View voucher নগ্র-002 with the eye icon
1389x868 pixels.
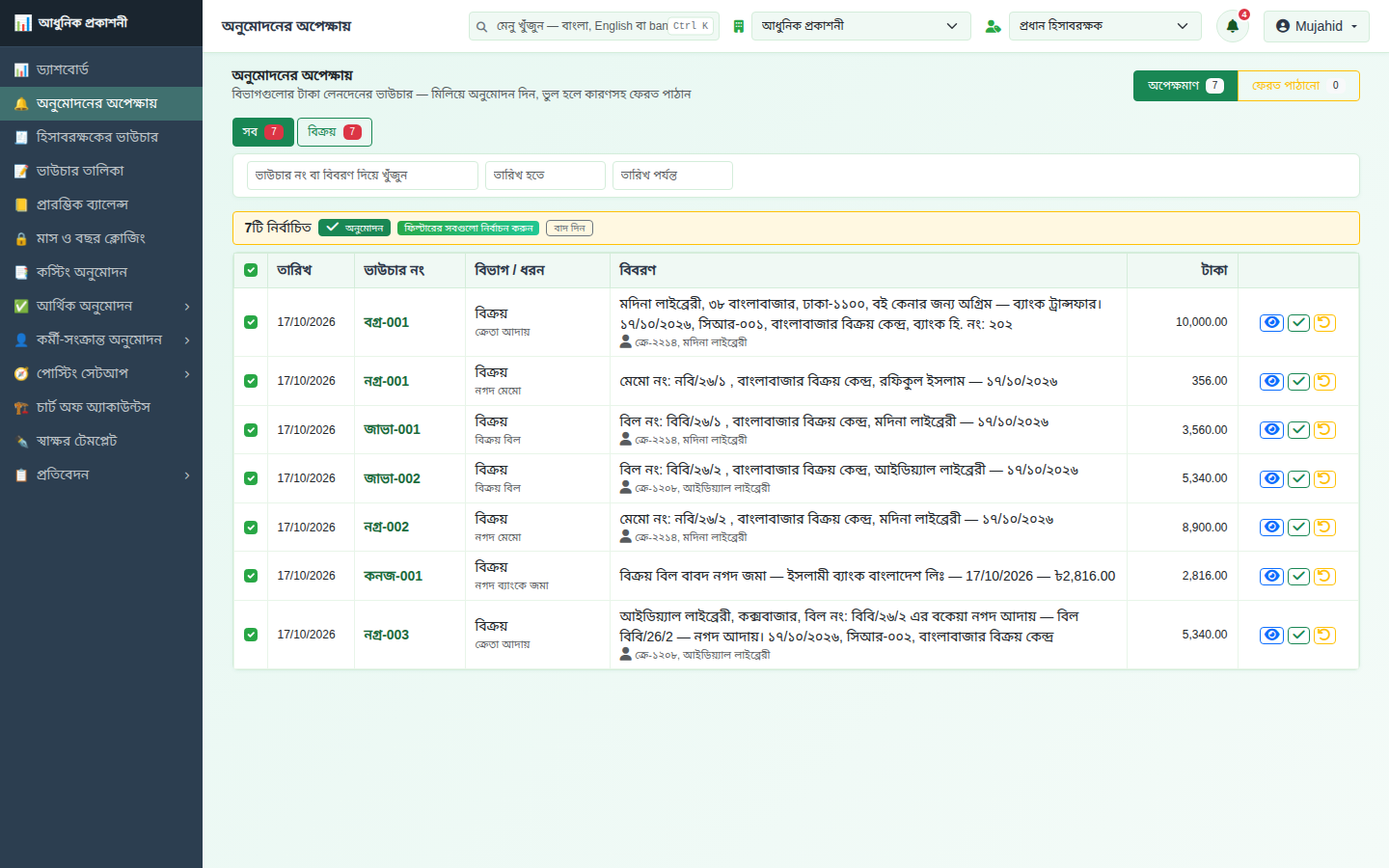(1272, 527)
